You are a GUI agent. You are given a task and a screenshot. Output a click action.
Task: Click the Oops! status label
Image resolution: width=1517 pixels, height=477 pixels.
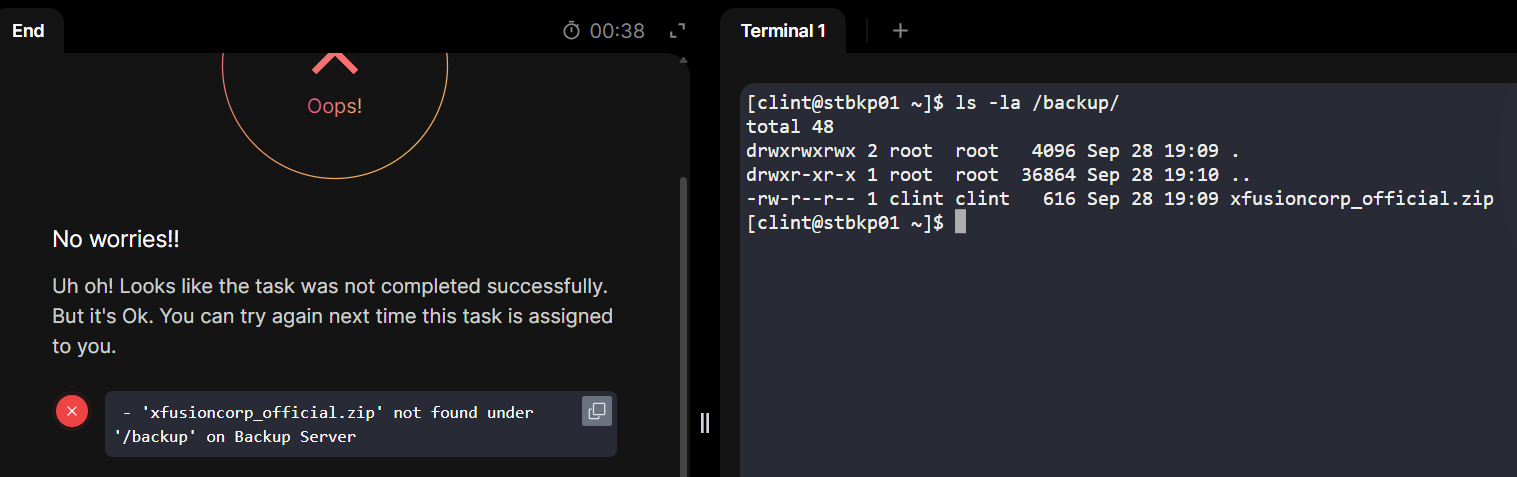click(335, 106)
